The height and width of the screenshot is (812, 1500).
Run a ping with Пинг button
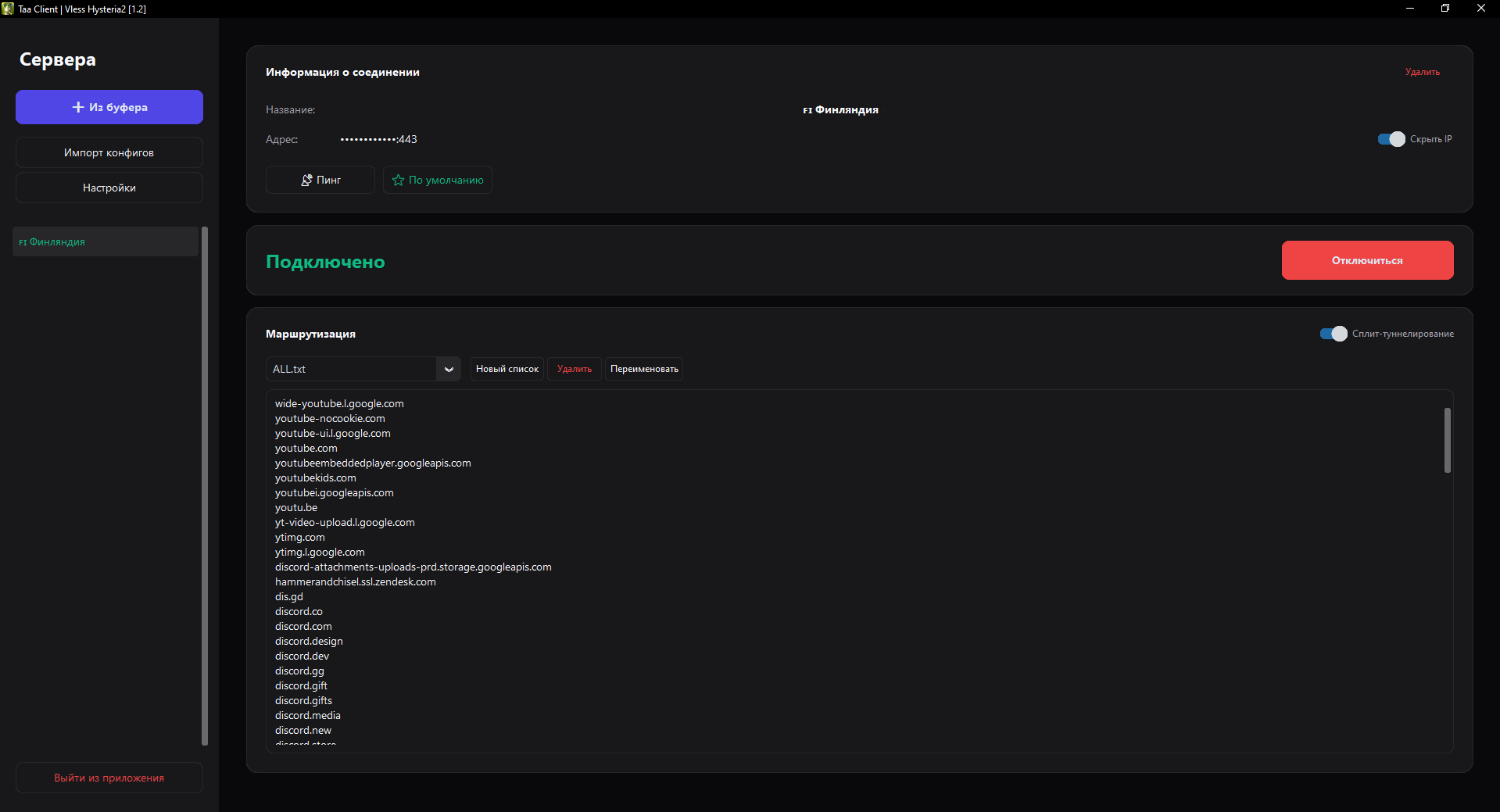pos(320,180)
